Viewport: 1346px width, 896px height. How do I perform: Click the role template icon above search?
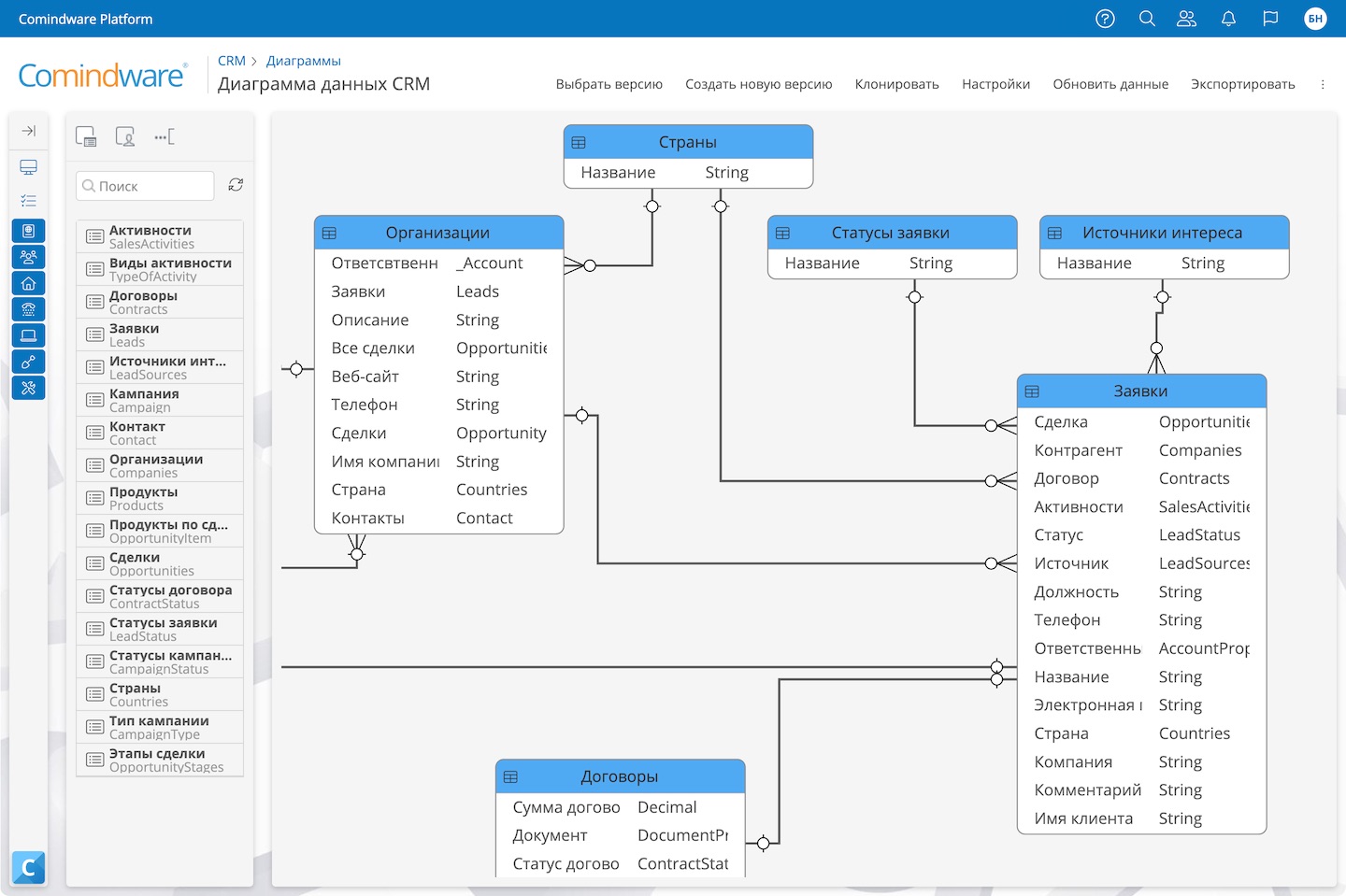[125, 136]
